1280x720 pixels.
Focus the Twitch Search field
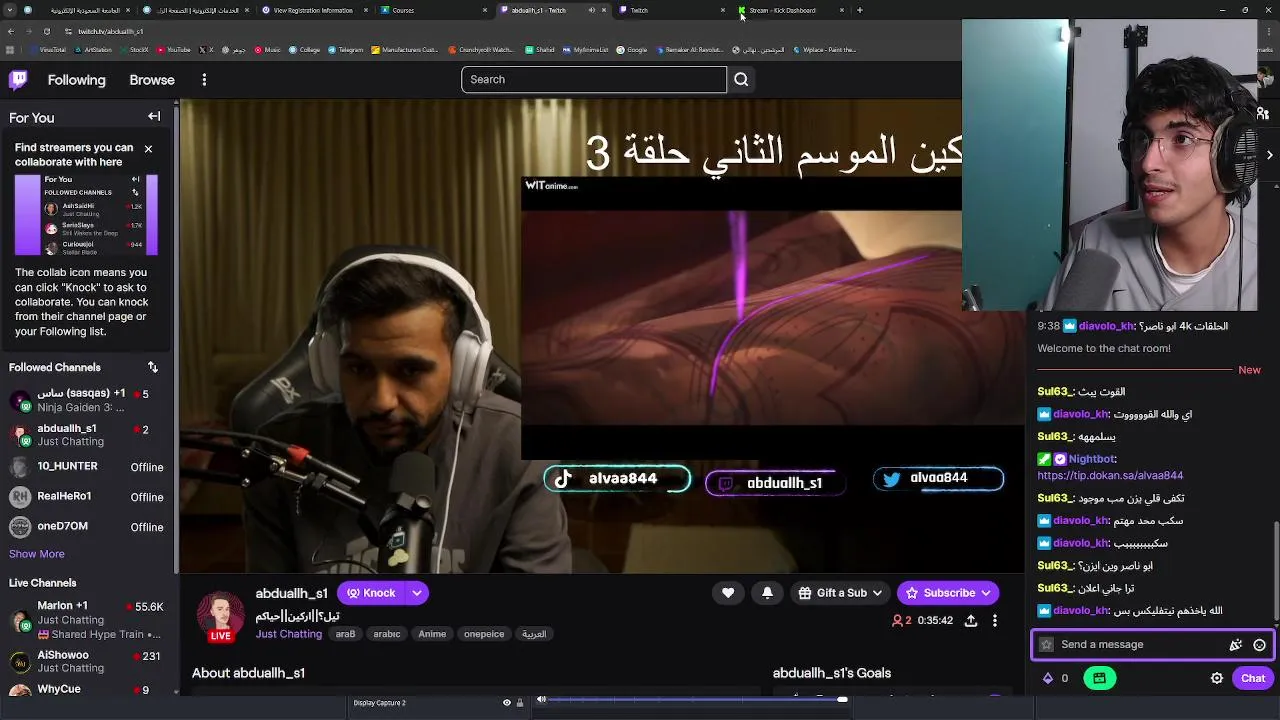[593, 79]
